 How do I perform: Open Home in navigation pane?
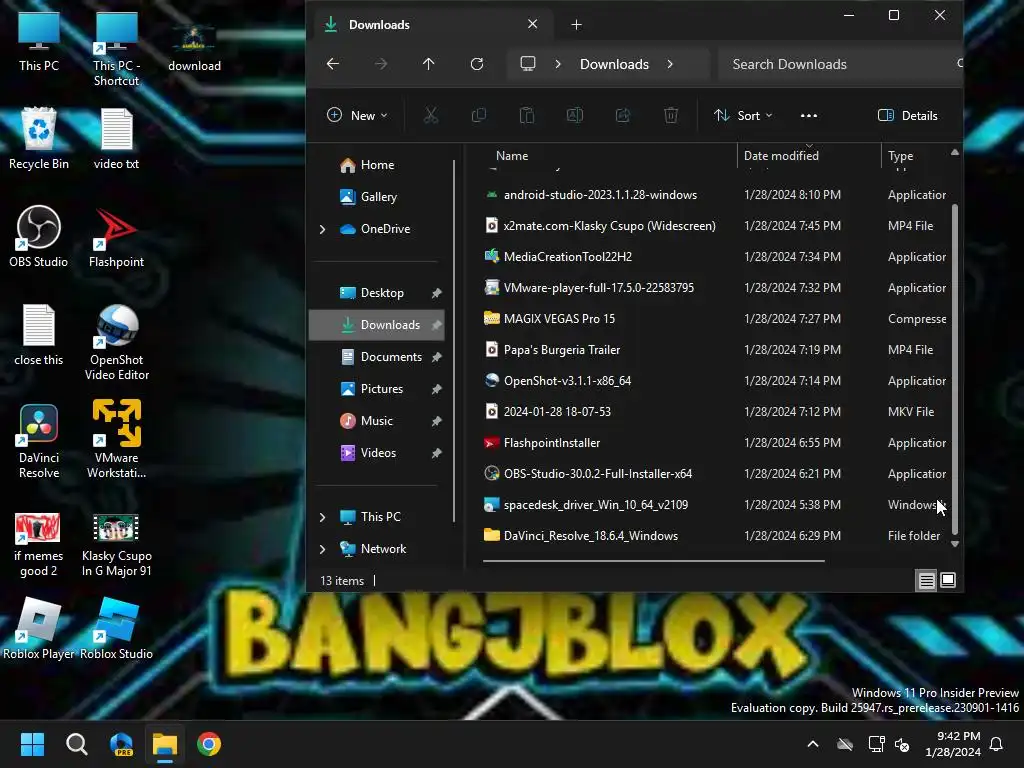pos(377,165)
